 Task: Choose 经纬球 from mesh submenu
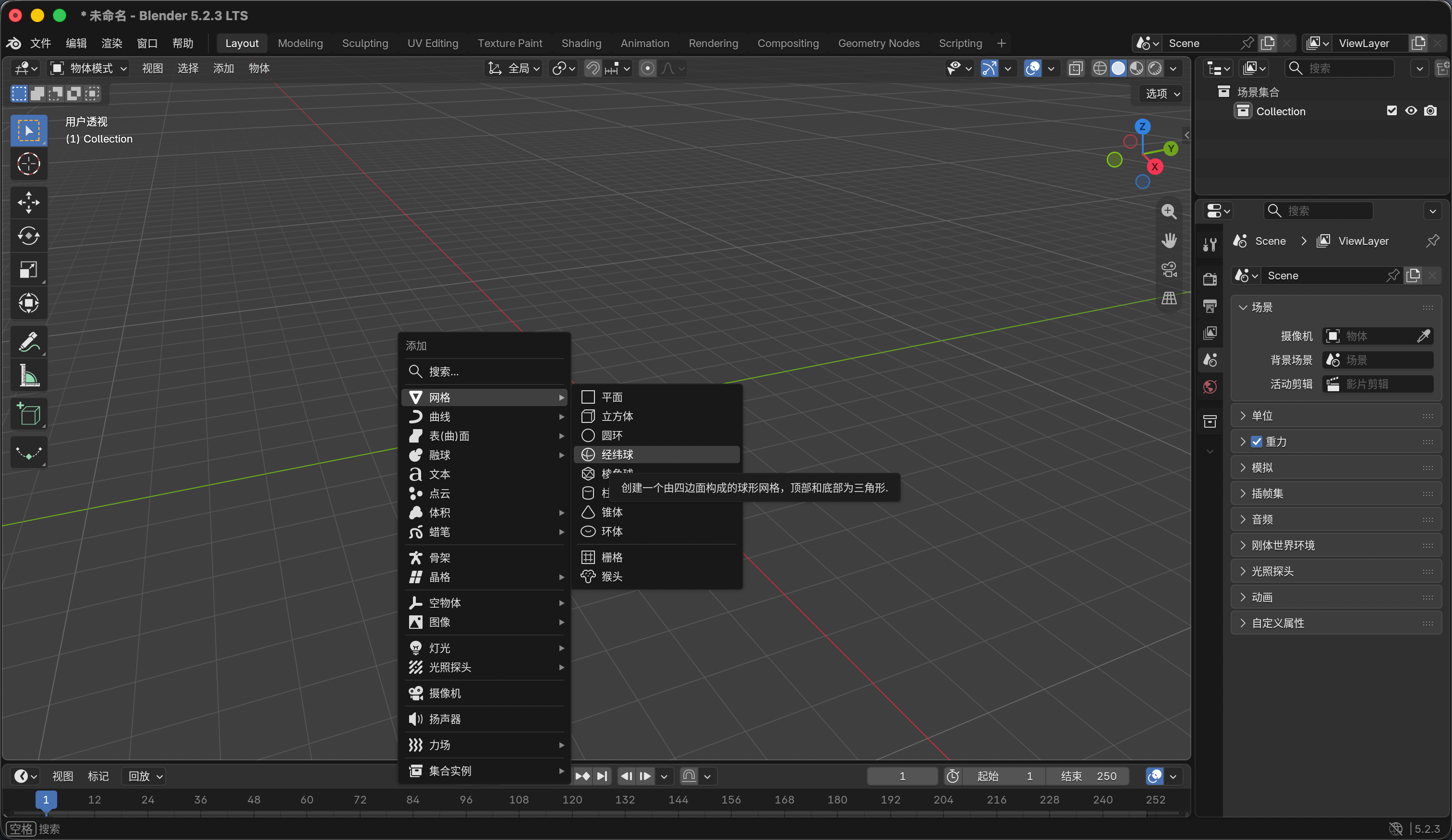657,455
